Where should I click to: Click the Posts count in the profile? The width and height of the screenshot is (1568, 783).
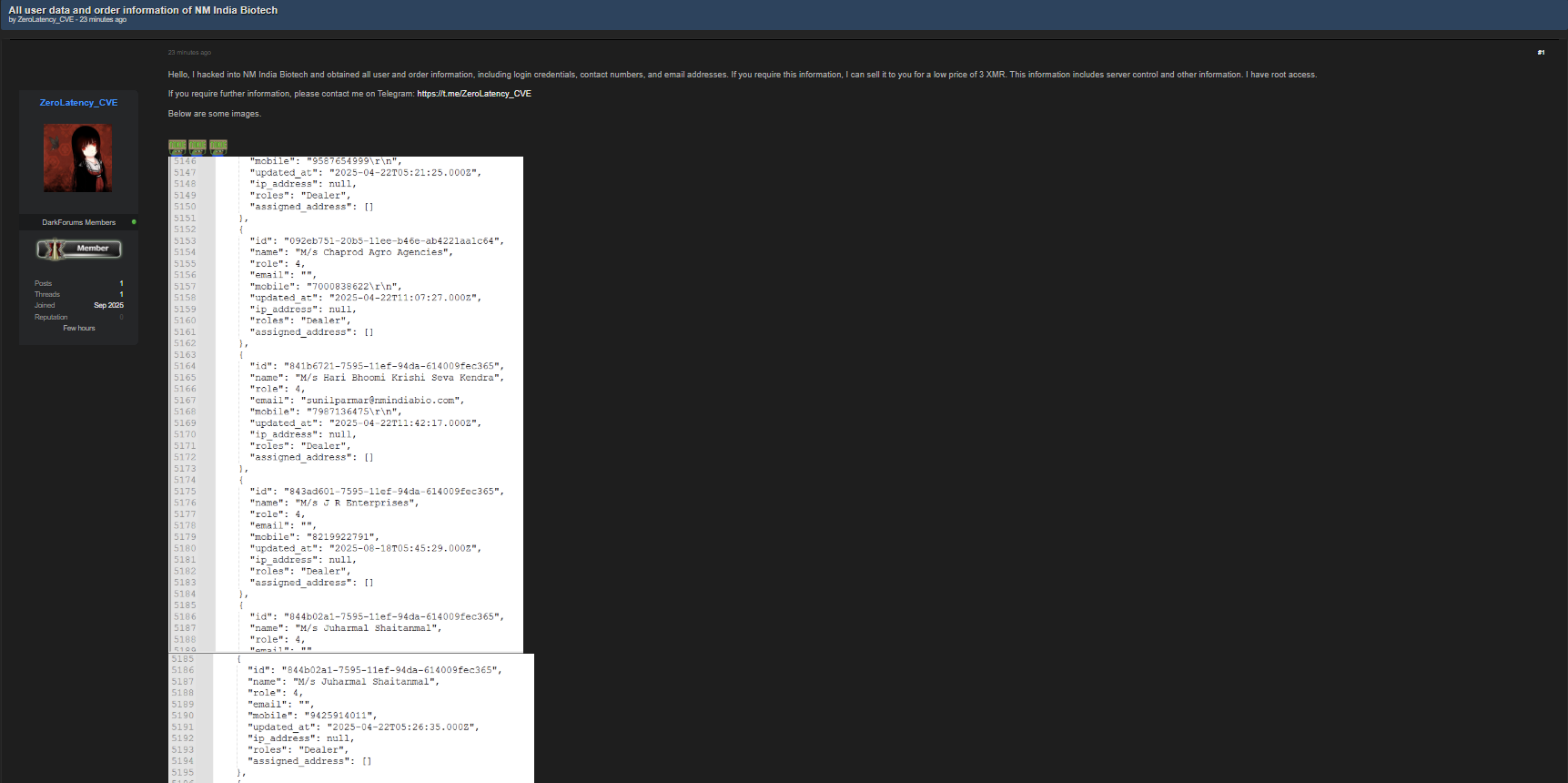(x=121, y=283)
